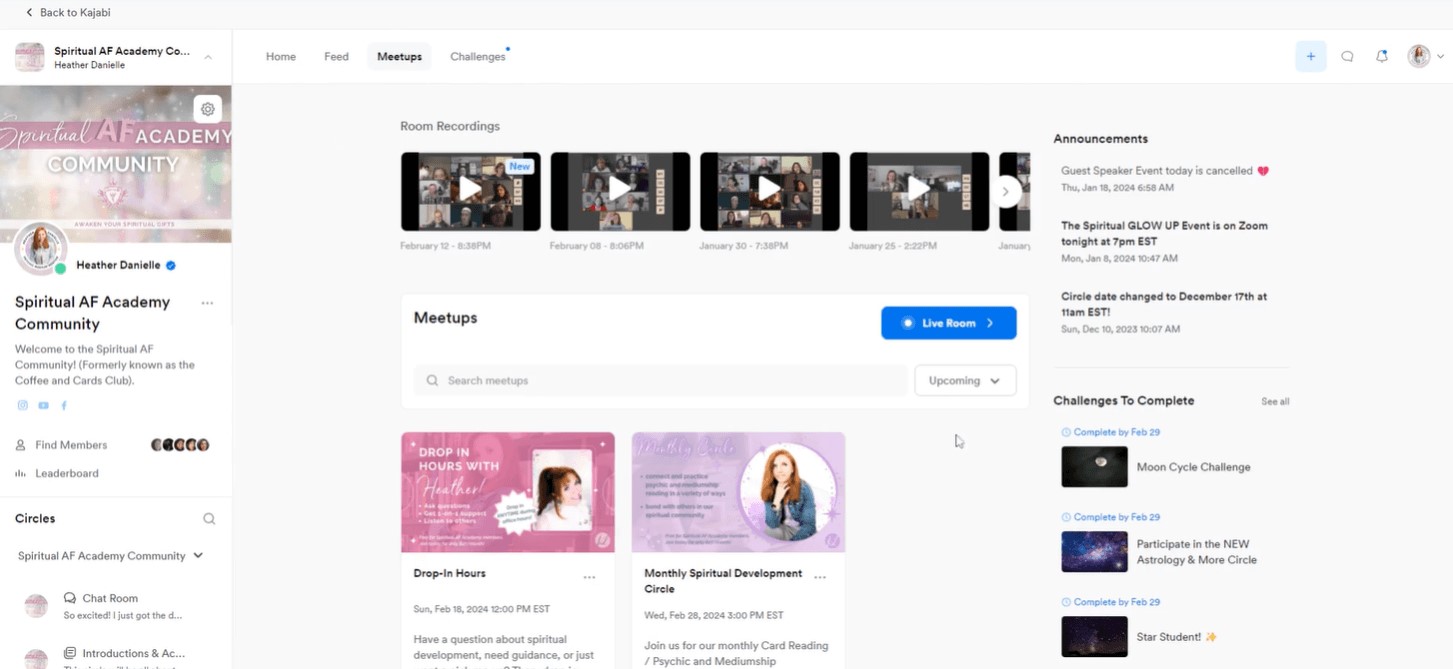Switch to the Feed tab
1453x669 pixels.
[x=336, y=57]
